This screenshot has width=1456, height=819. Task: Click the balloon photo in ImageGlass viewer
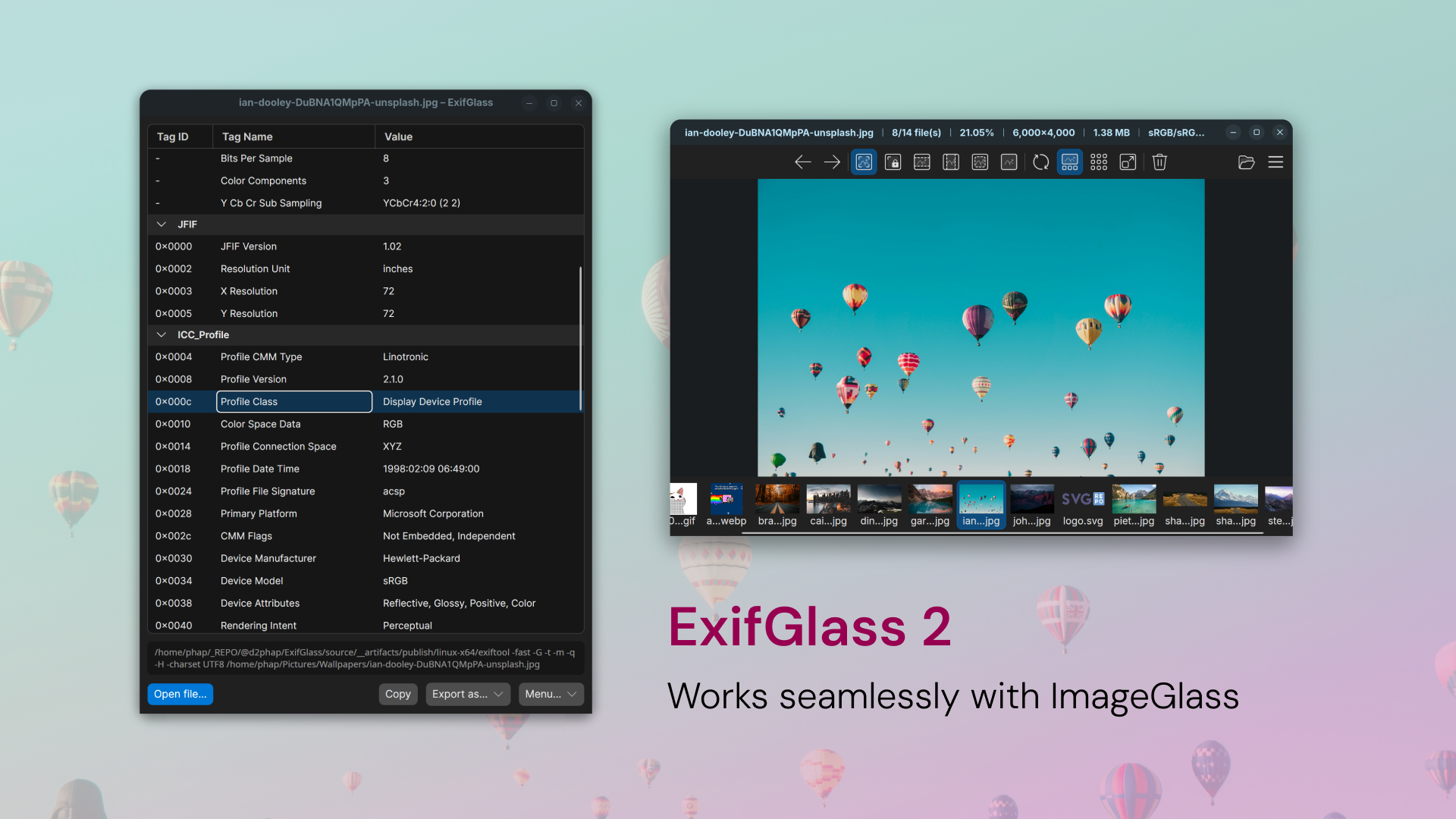pos(981,328)
